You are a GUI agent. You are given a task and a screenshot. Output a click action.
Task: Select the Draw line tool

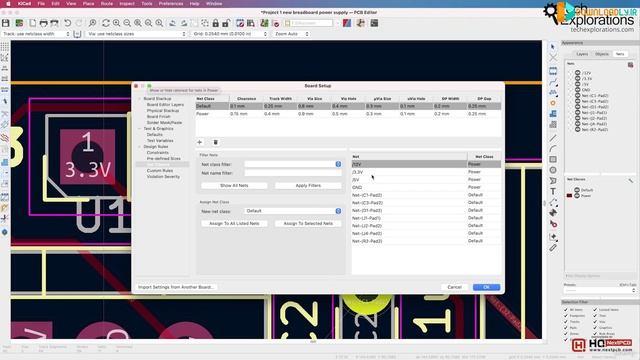coord(553,138)
